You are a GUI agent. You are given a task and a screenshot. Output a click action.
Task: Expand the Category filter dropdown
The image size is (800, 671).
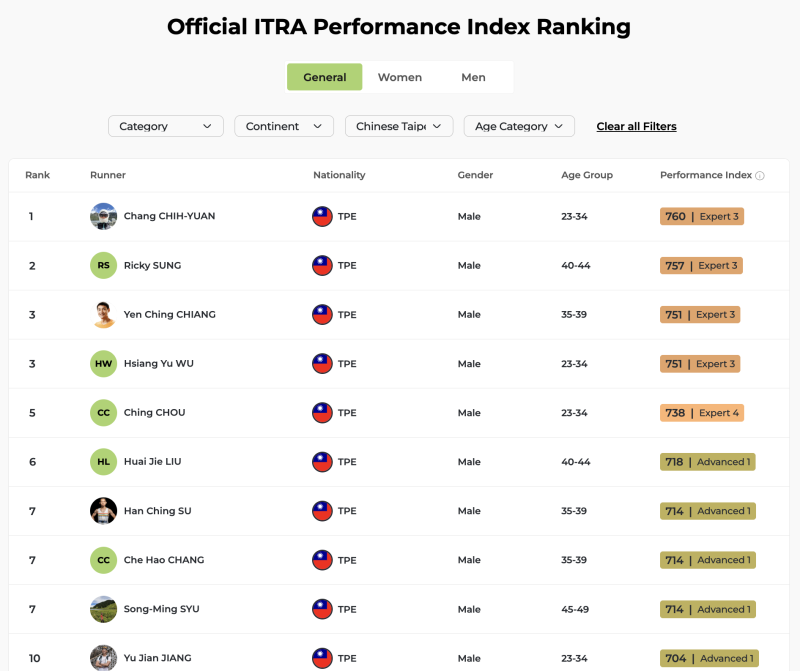click(x=165, y=126)
